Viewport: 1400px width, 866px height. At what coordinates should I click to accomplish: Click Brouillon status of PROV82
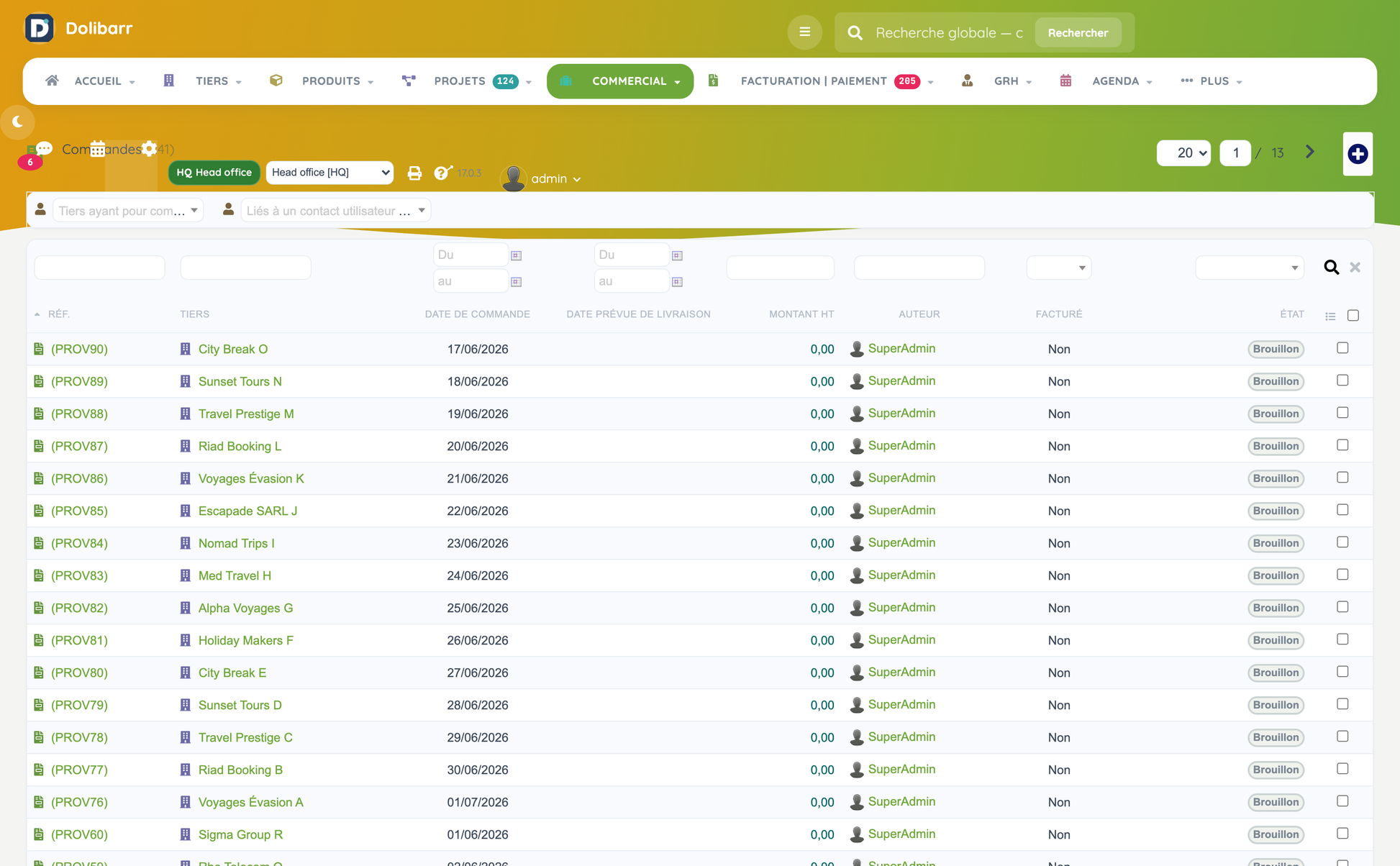pyautogui.click(x=1276, y=608)
